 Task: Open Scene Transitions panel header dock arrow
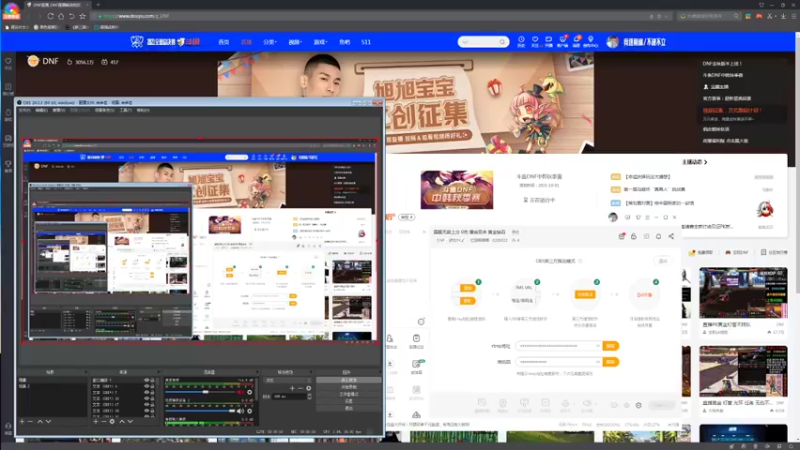point(311,372)
